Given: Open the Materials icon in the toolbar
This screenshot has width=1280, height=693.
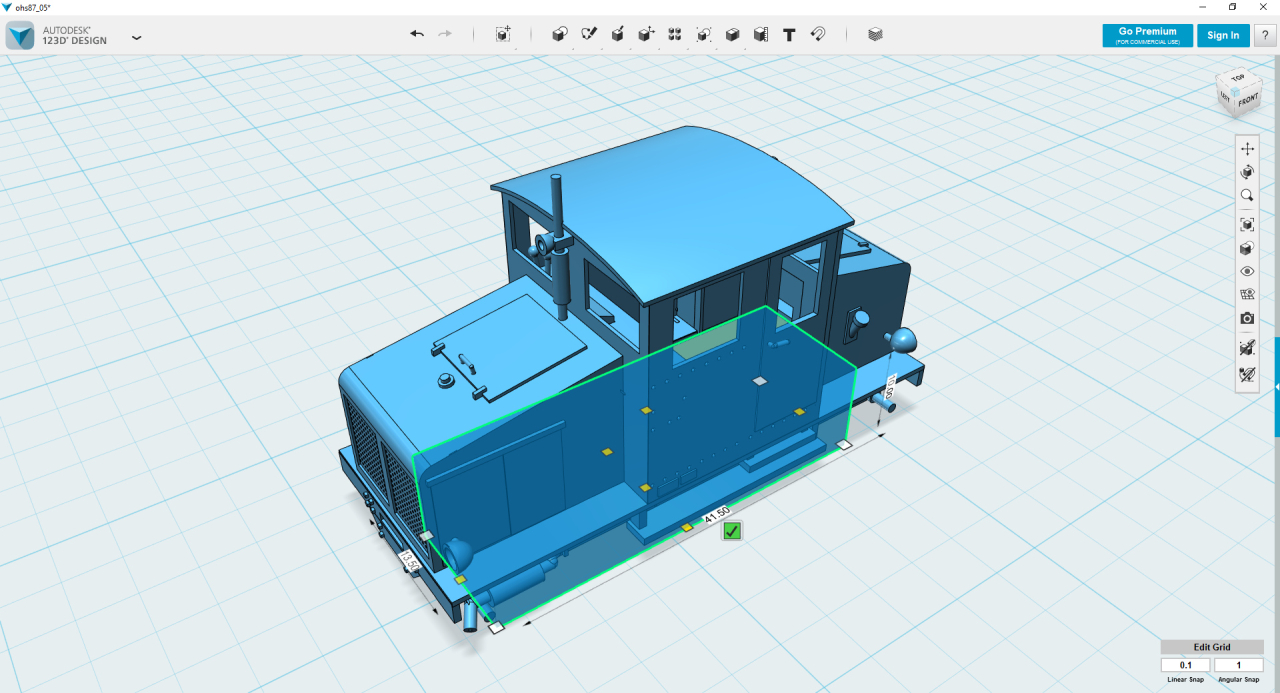Looking at the screenshot, I should click(x=875, y=34).
